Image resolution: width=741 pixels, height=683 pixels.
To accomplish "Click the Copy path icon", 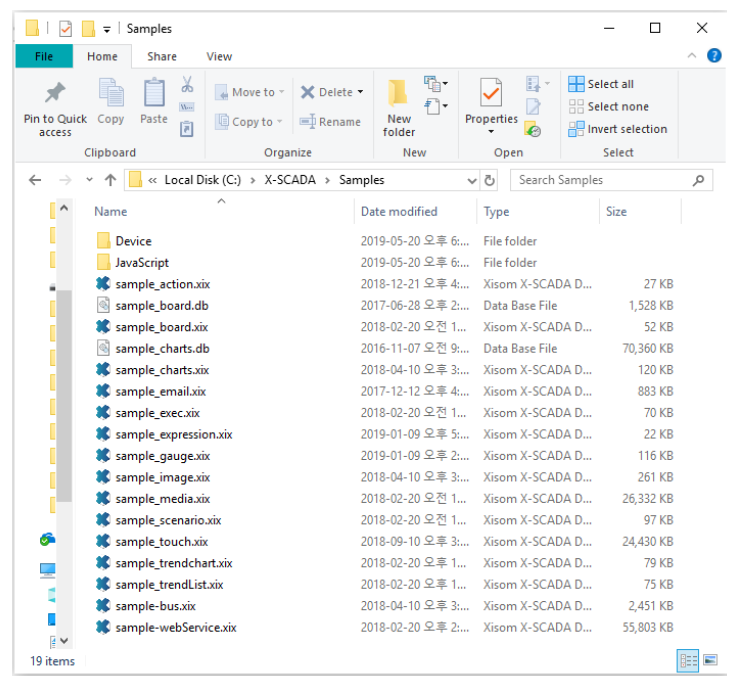I will click(187, 107).
